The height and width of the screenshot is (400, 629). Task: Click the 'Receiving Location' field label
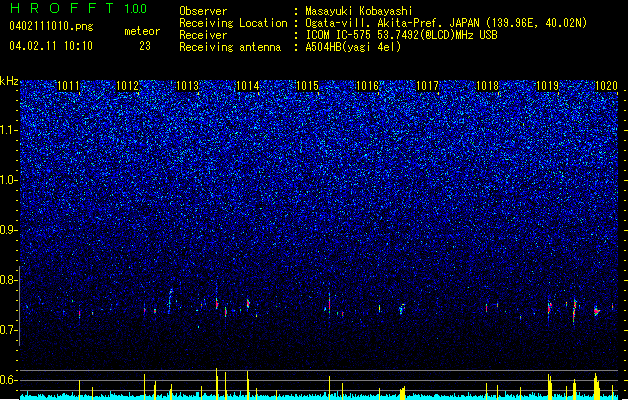(233, 23)
